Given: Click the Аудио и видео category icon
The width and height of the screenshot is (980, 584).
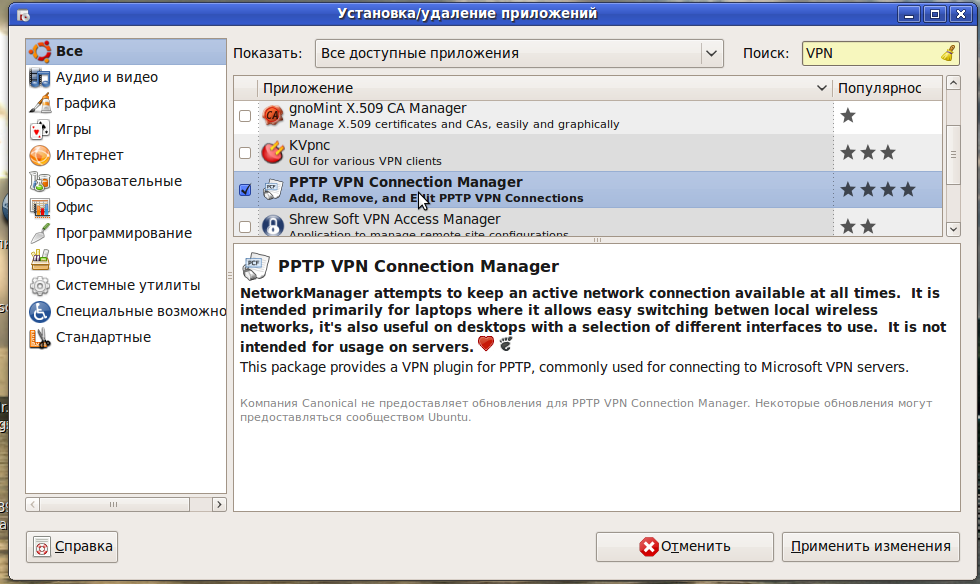Looking at the screenshot, I should tap(40, 78).
